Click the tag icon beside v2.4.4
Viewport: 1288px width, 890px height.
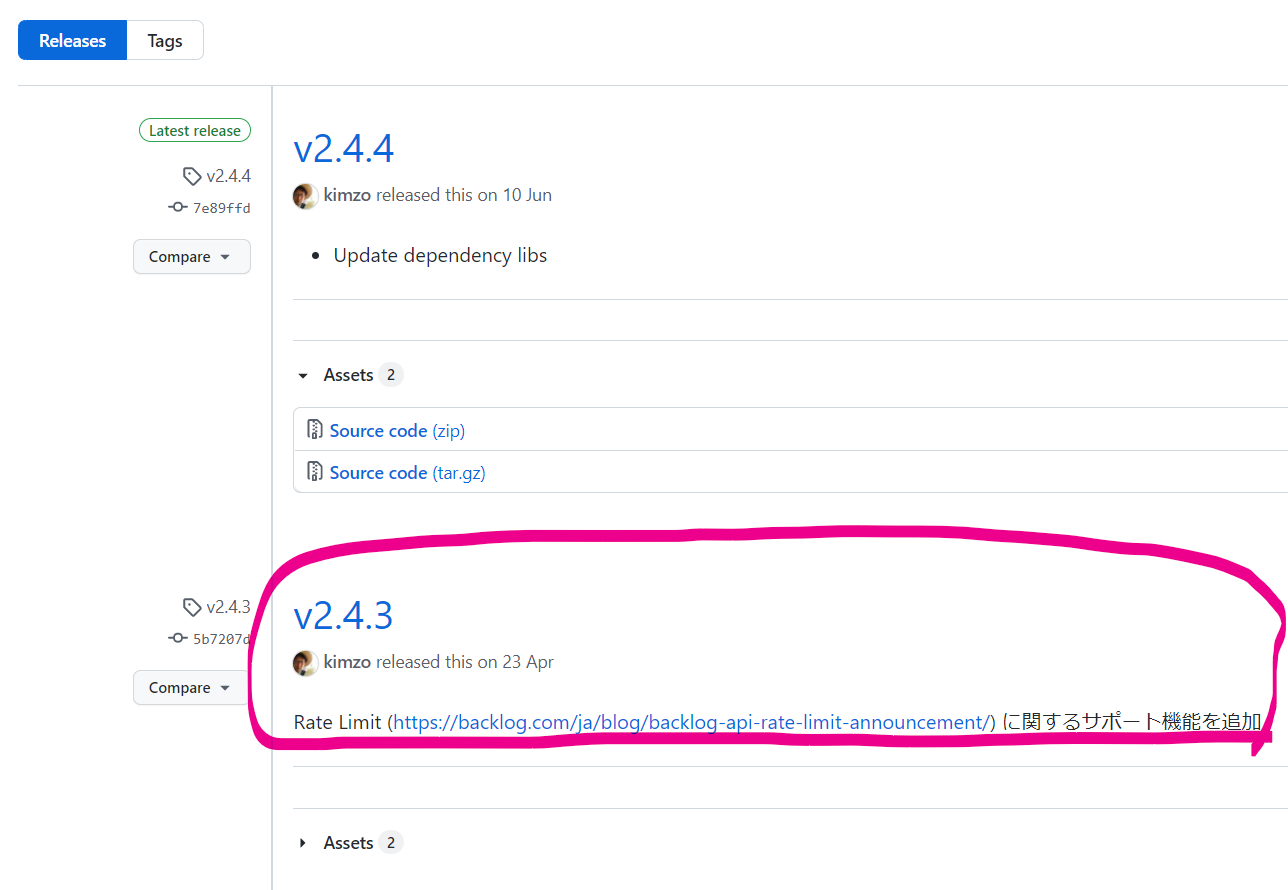tap(192, 175)
